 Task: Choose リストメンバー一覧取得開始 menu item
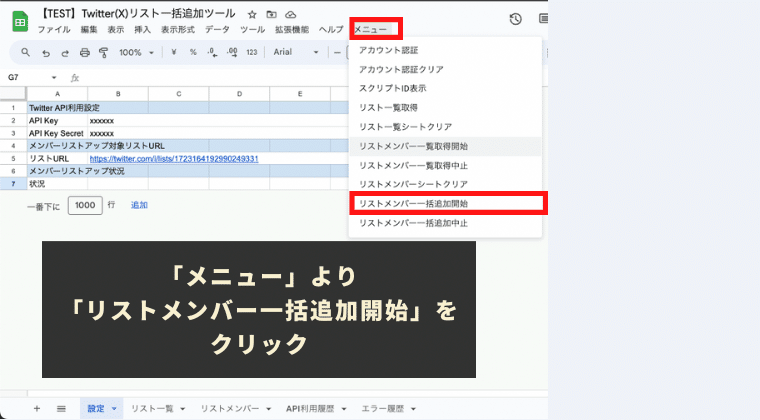[445, 146]
